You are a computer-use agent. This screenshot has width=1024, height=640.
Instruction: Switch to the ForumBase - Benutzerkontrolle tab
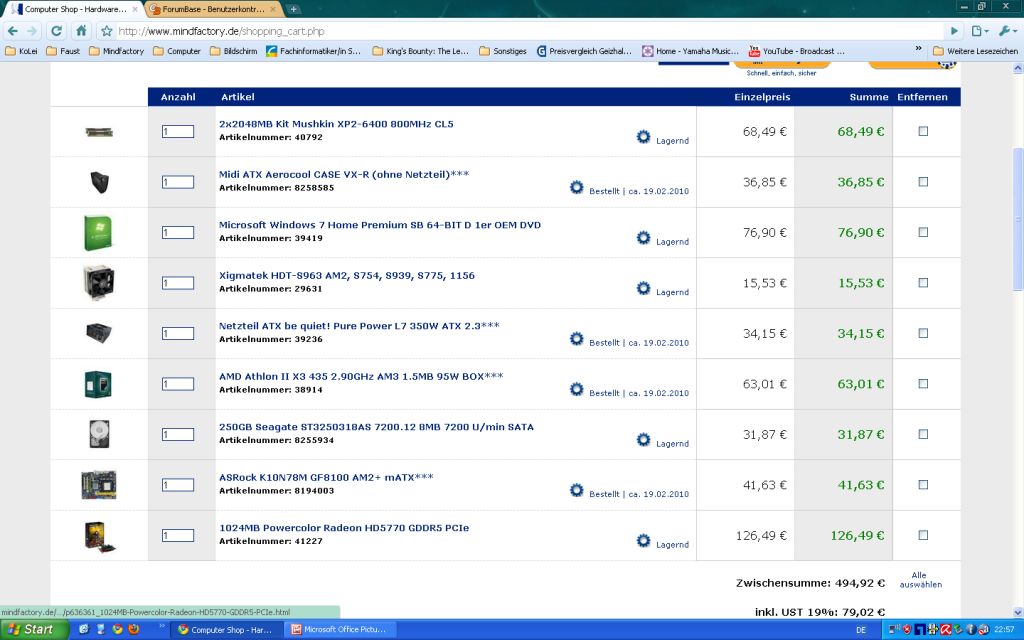click(x=212, y=9)
